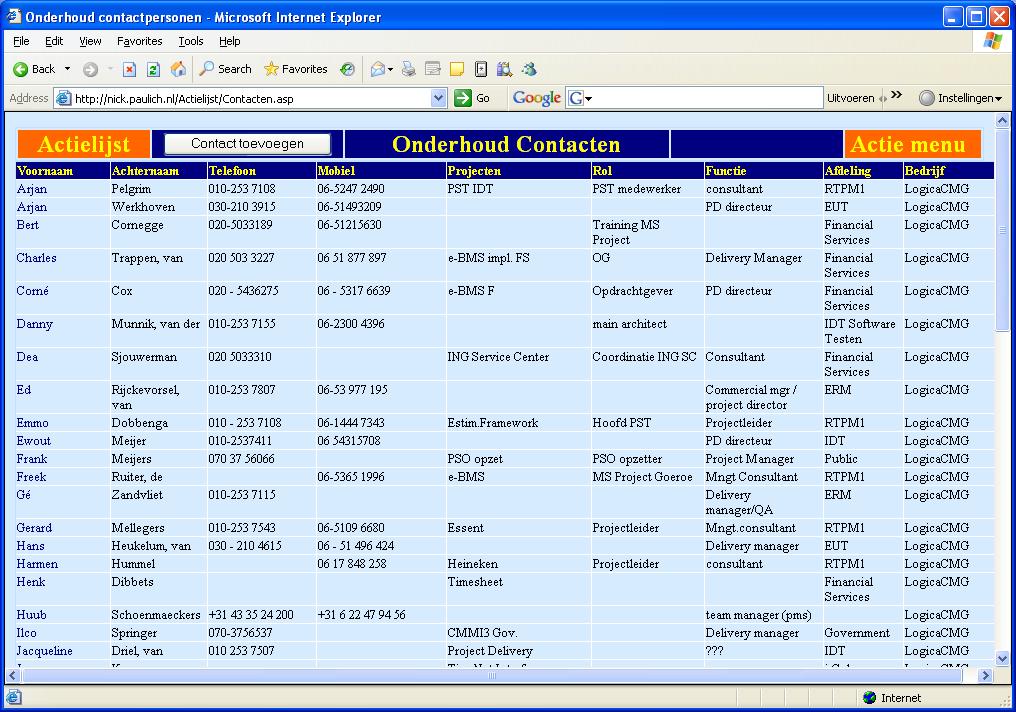
Task: Click the Windows flag logo
Action: click(x=992, y=41)
